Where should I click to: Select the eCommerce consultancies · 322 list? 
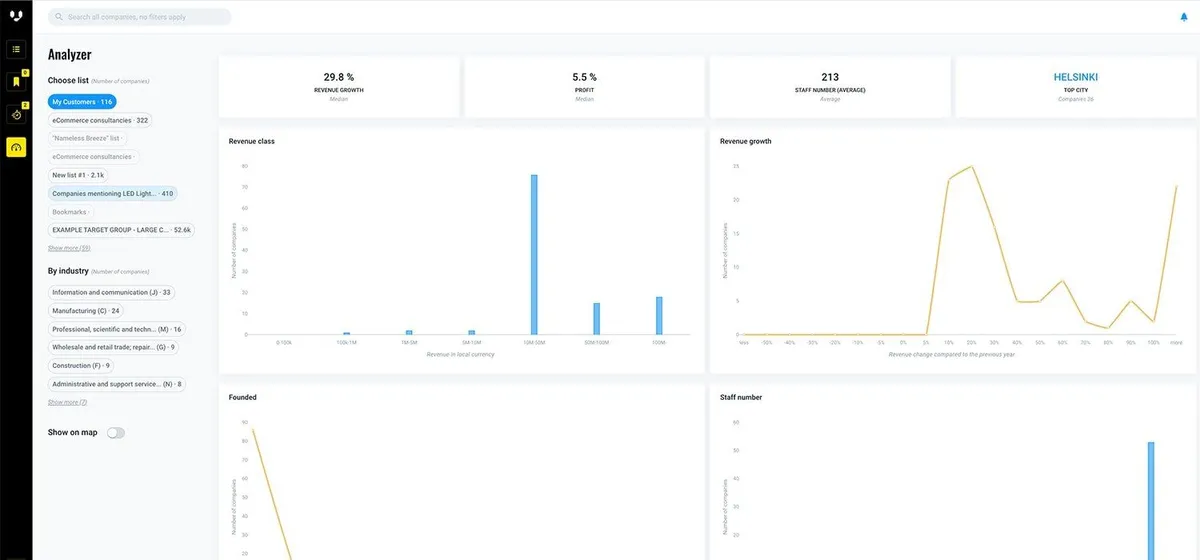pos(100,120)
